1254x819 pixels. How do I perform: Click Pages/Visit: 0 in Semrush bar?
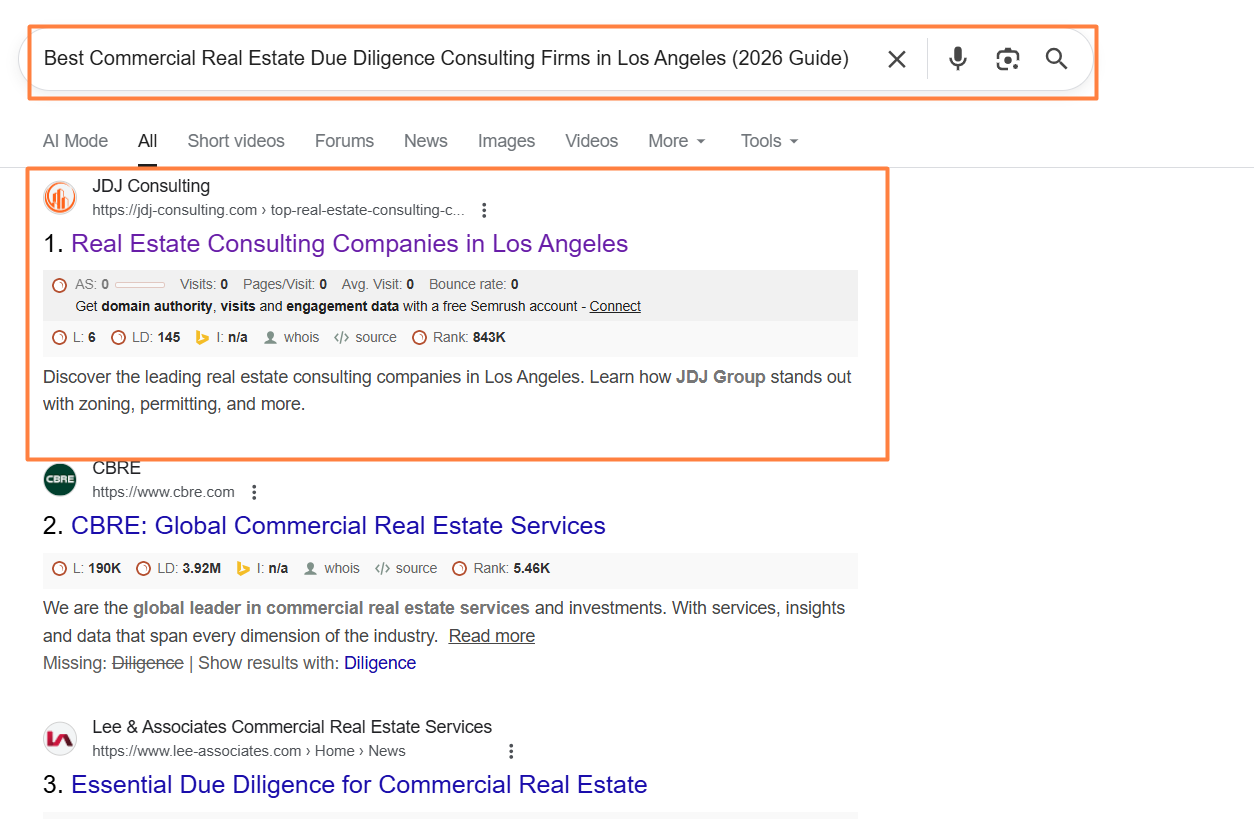285,285
